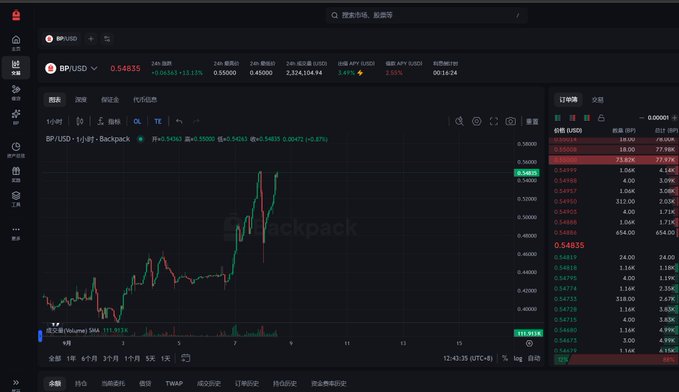The width and height of the screenshot is (679, 392).
Task: Open the tab layout swap settings icon
Action: pos(107,39)
